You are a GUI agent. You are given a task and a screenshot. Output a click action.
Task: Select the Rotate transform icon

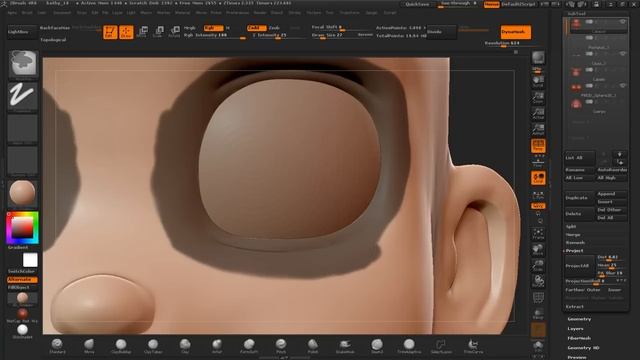[x=174, y=32]
